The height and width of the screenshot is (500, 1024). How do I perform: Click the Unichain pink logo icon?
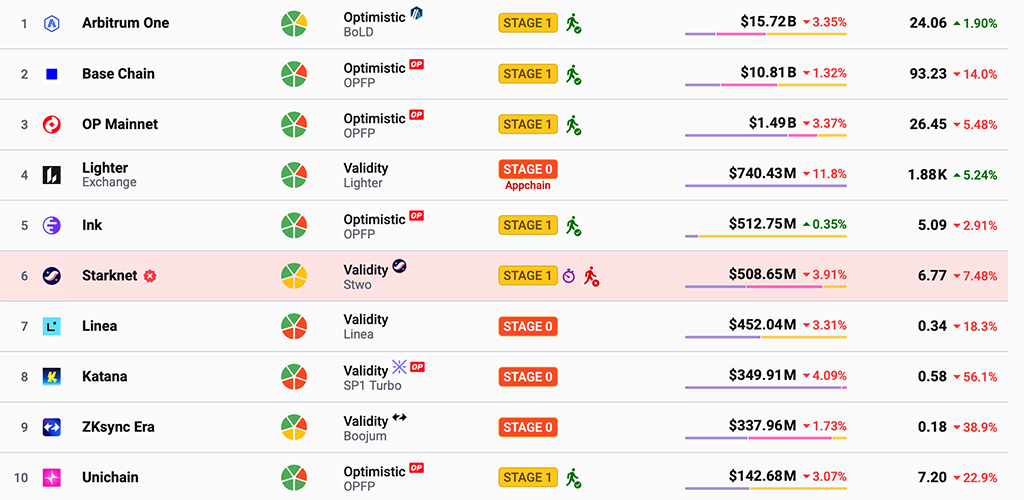(x=52, y=477)
